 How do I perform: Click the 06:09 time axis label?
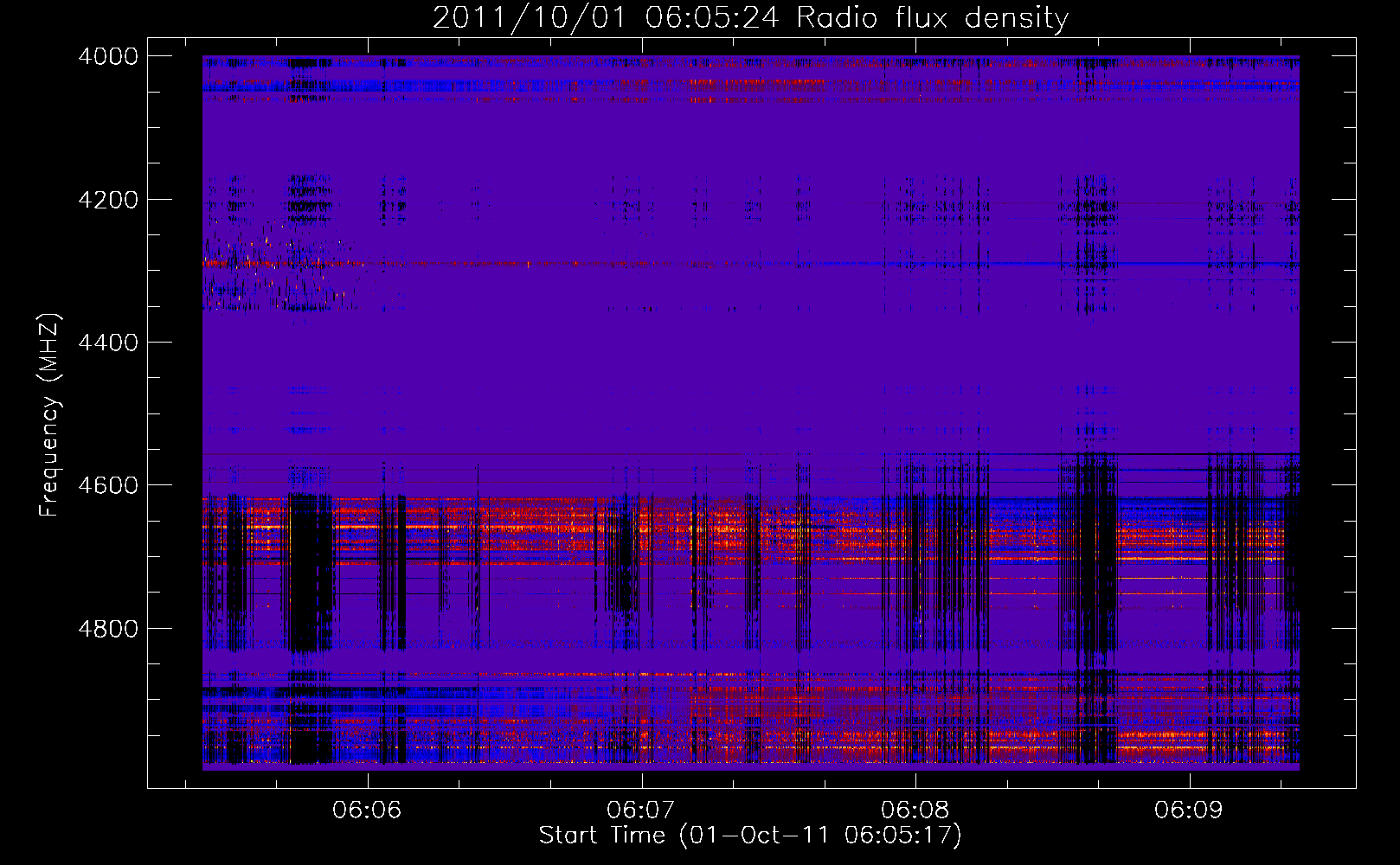pyautogui.click(x=1189, y=810)
